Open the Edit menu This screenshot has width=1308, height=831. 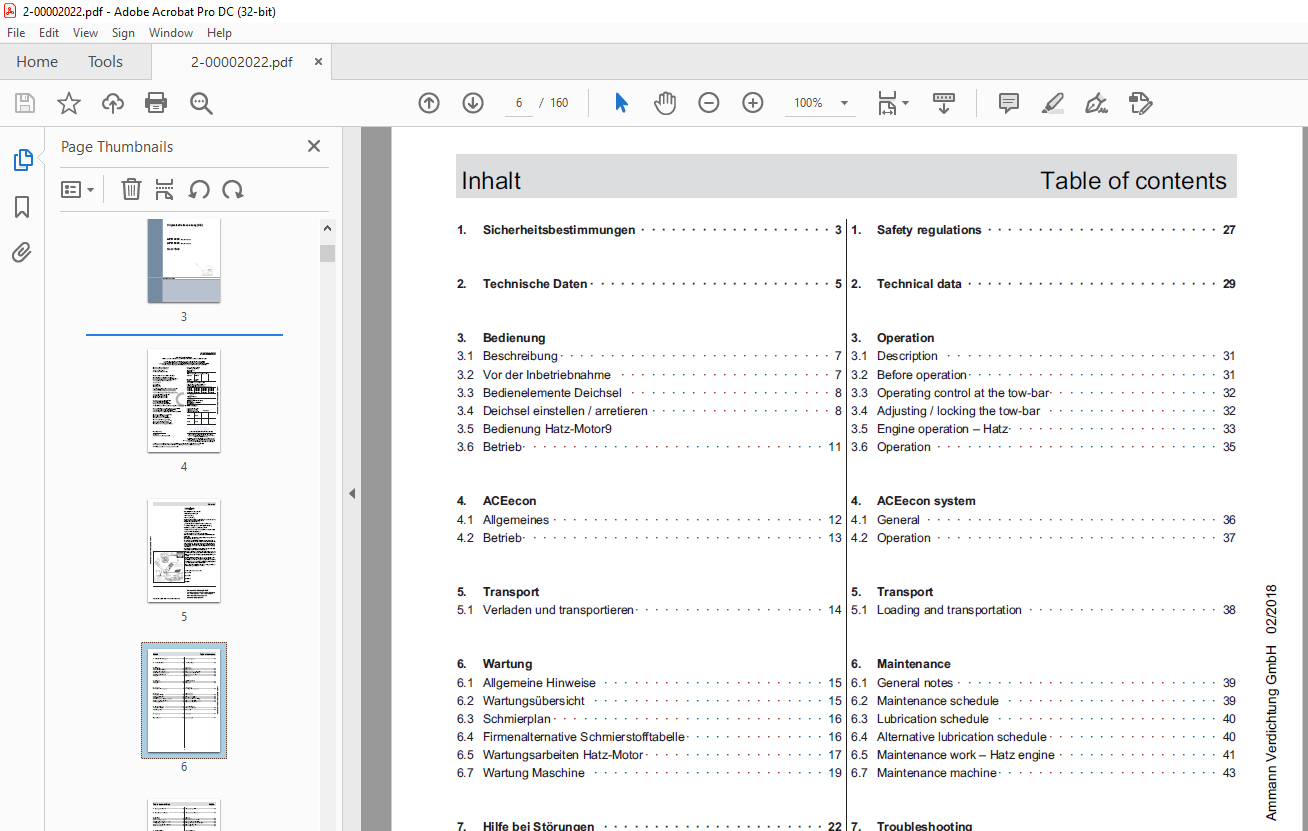49,33
